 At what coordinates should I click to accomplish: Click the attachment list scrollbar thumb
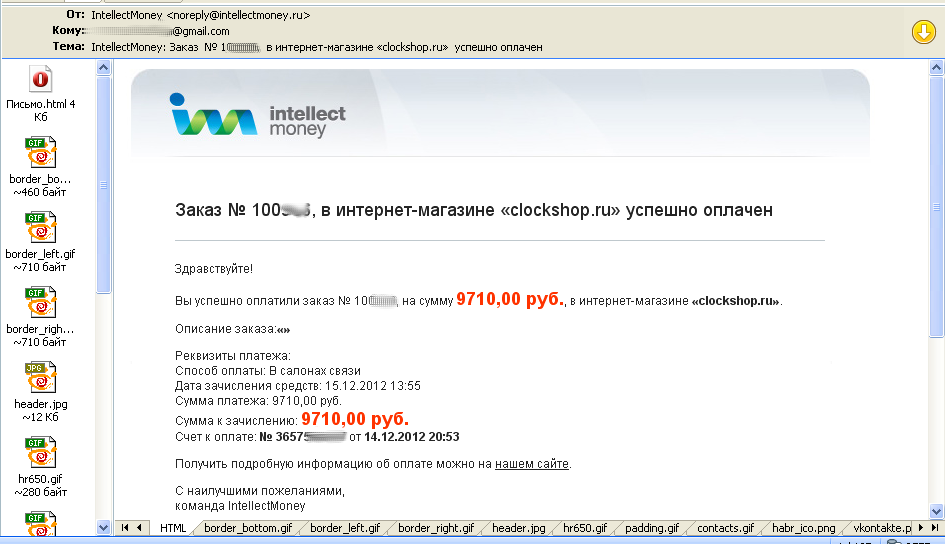tap(103, 184)
